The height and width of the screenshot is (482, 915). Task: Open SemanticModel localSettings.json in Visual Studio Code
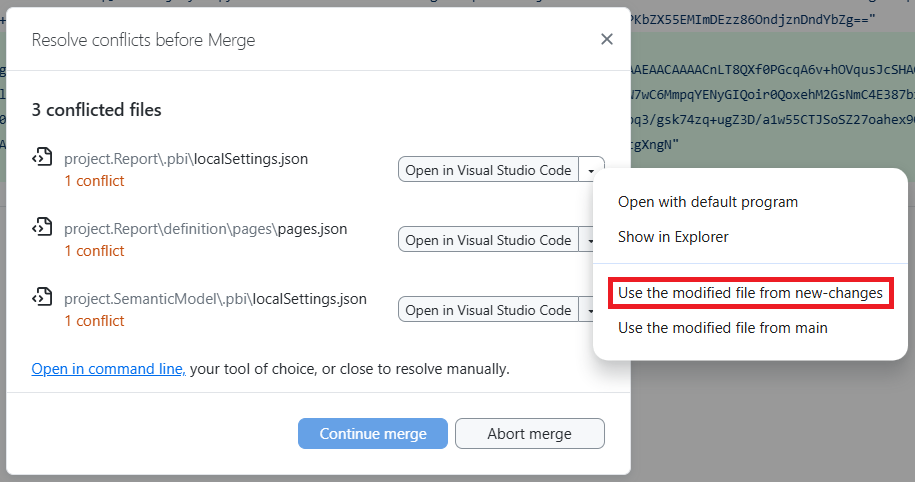(x=488, y=310)
